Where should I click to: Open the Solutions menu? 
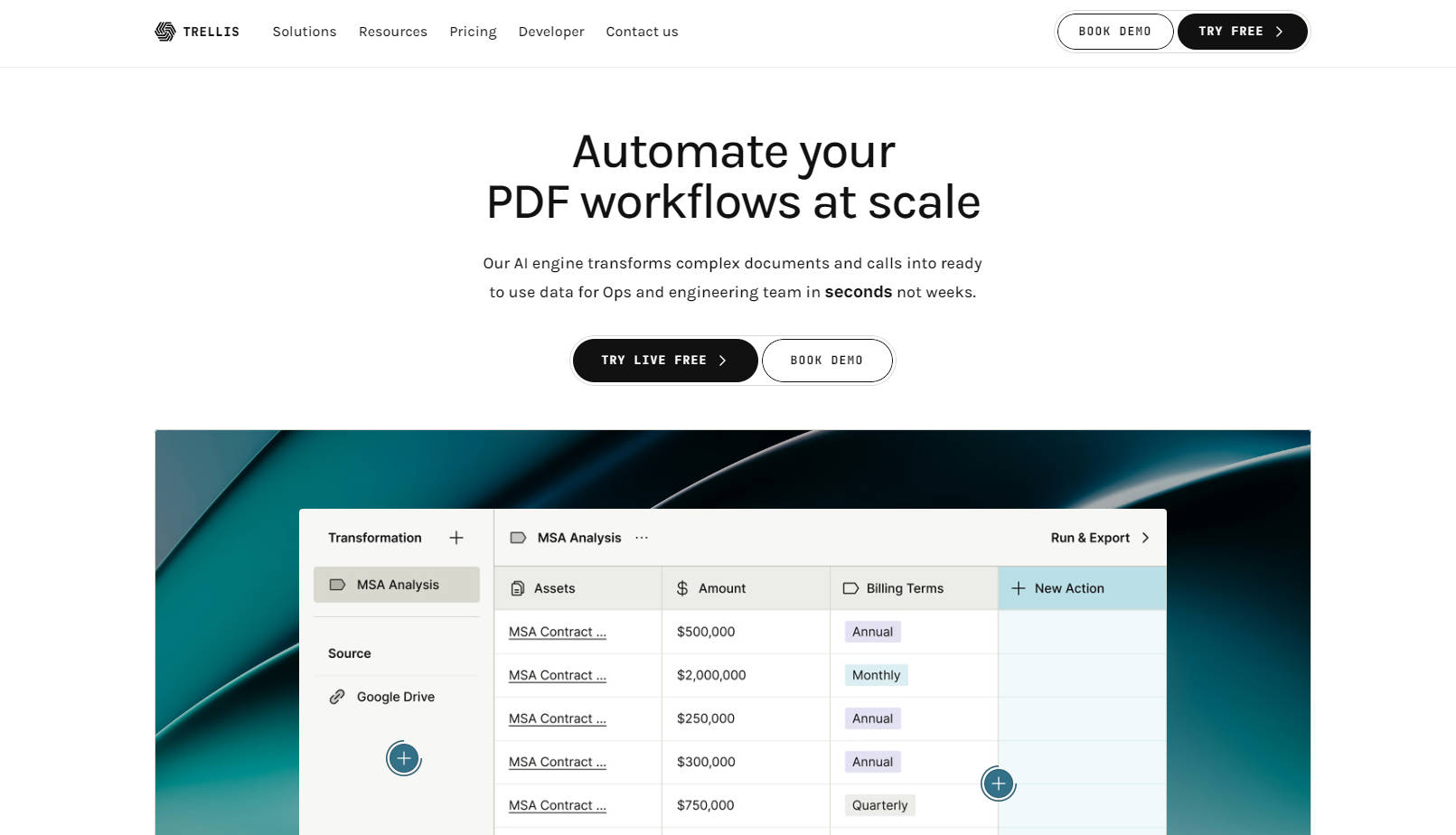pyautogui.click(x=305, y=32)
